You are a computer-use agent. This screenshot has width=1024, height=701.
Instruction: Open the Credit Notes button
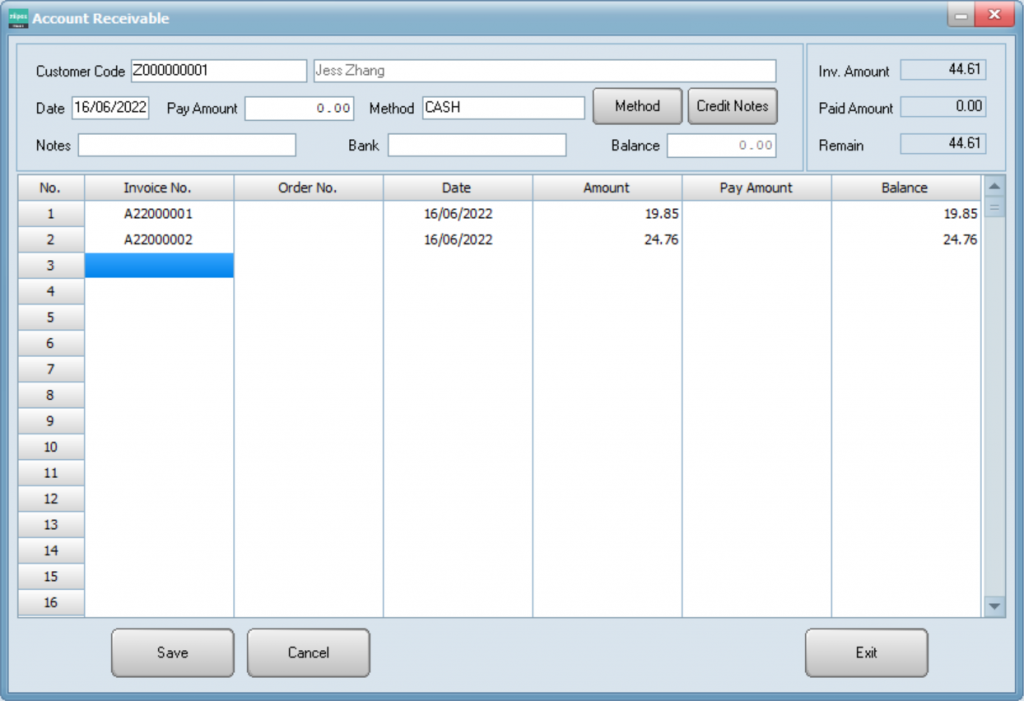click(x=732, y=106)
